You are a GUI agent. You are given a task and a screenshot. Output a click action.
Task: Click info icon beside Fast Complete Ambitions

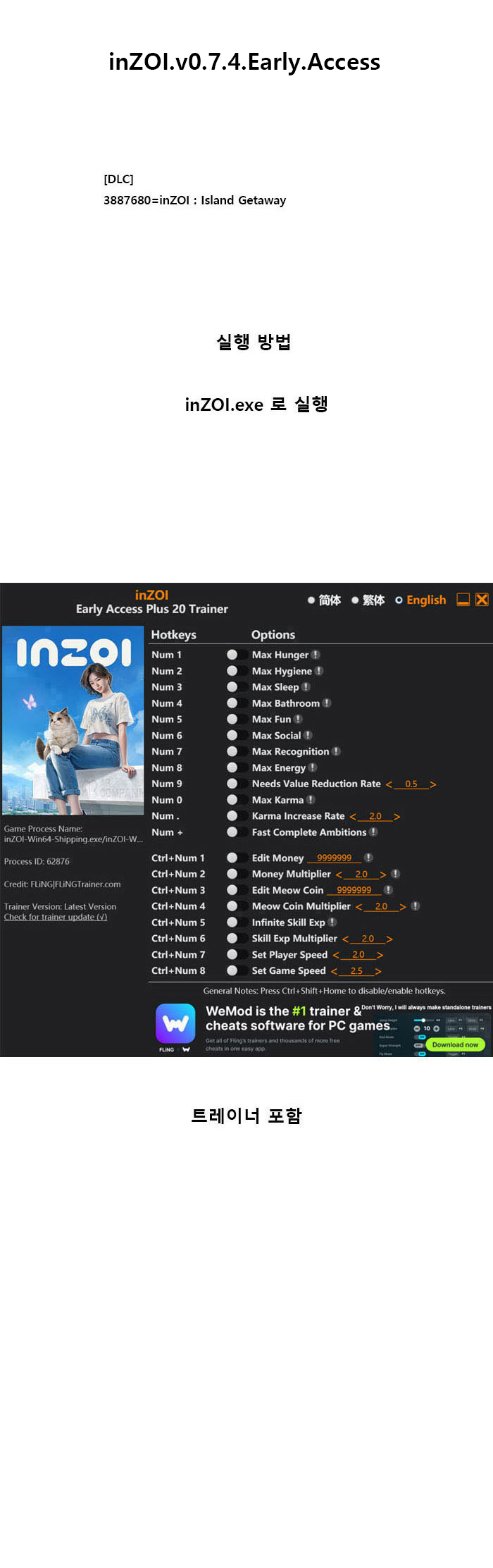pos(373,832)
